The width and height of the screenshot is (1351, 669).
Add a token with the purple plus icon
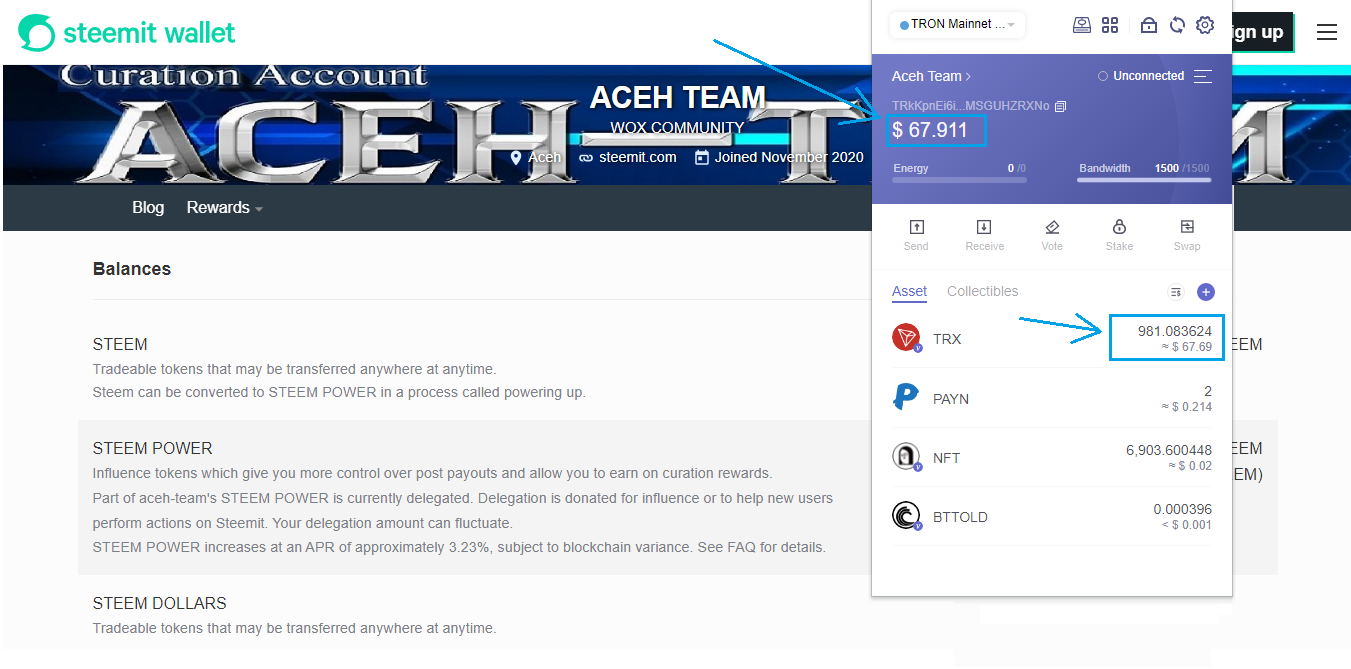(1206, 292)
